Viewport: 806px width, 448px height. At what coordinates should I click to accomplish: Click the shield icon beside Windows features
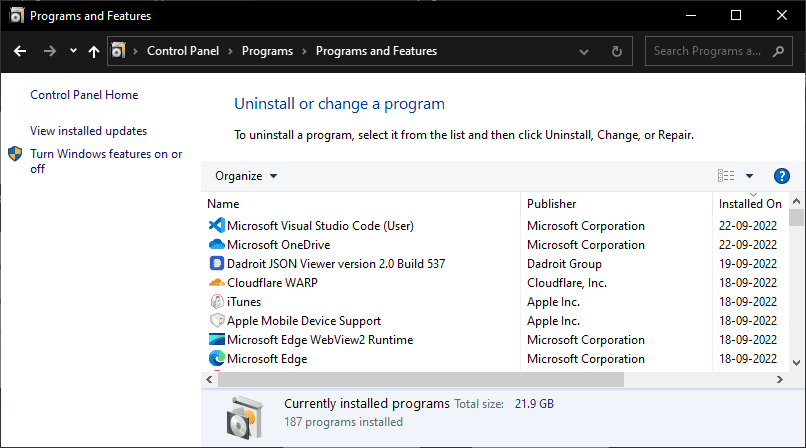[x=15, y=154]
